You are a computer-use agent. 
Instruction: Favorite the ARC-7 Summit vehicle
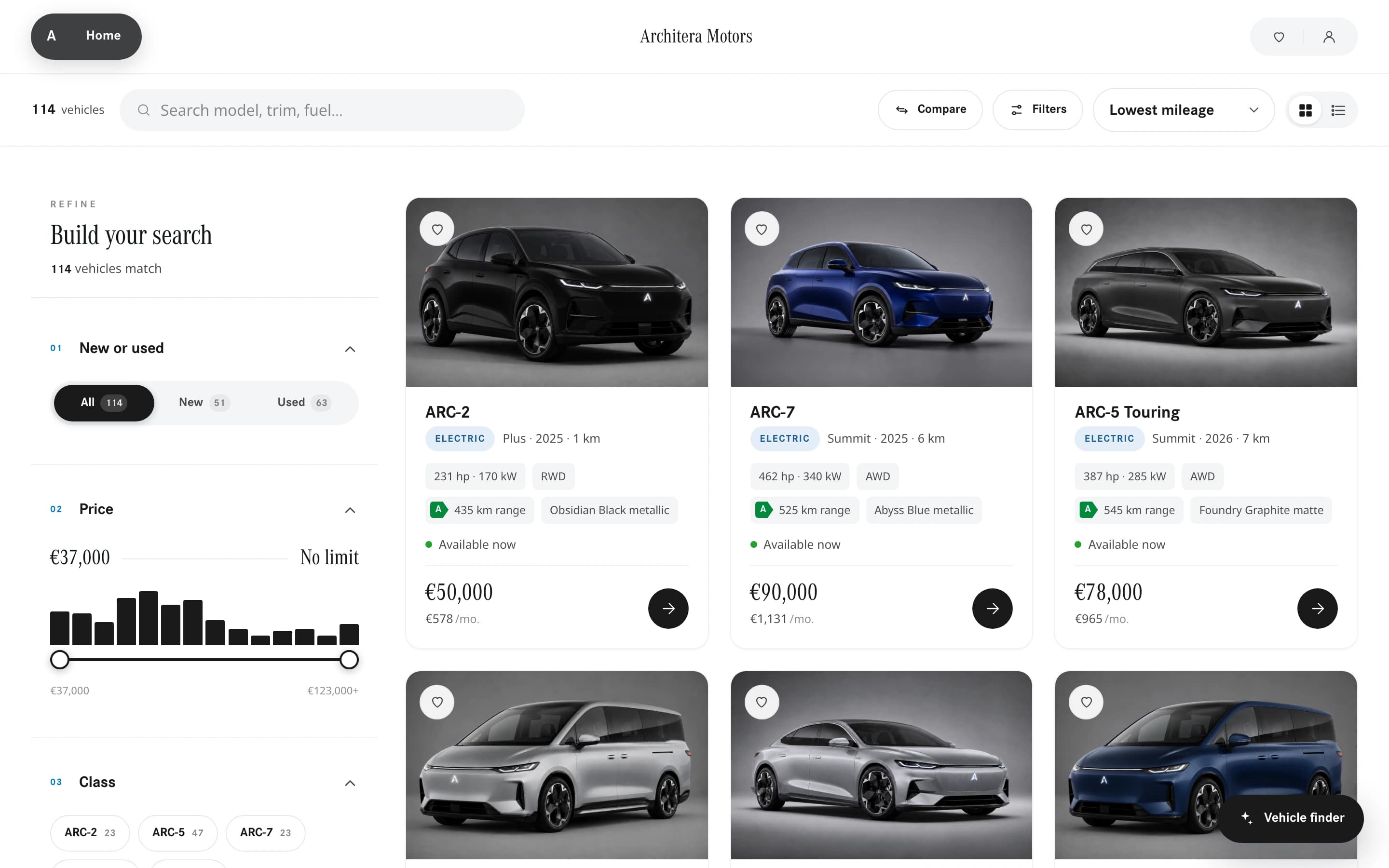click(762, 229)
